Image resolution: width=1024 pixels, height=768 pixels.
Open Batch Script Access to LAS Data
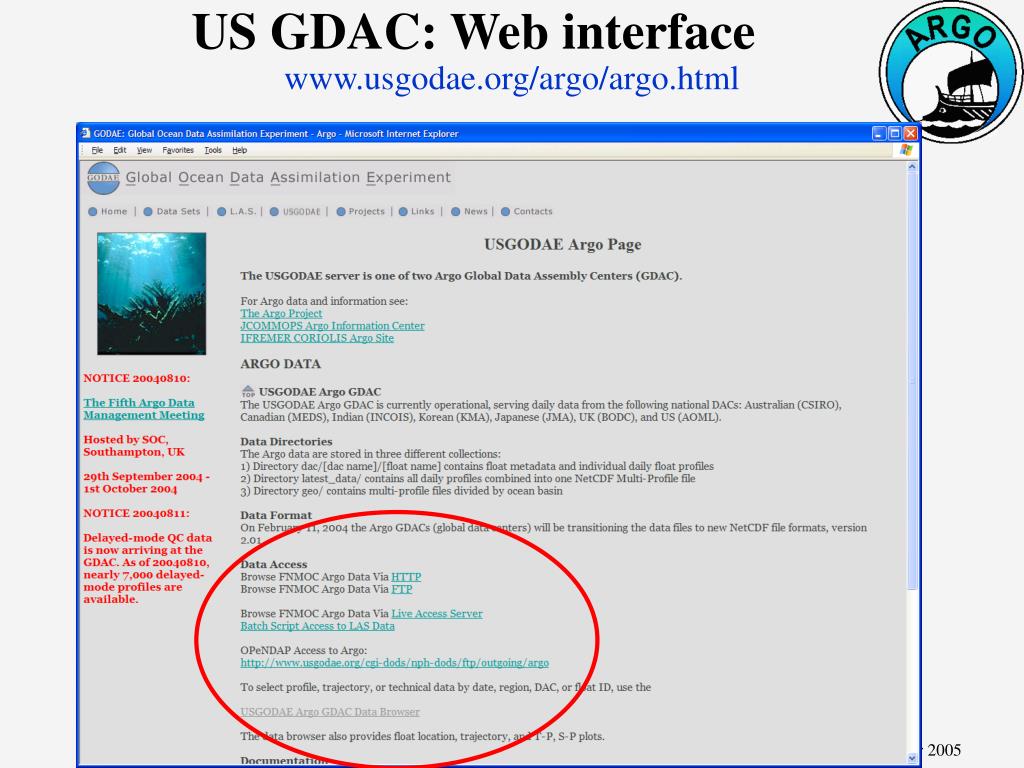coord(317,626)
